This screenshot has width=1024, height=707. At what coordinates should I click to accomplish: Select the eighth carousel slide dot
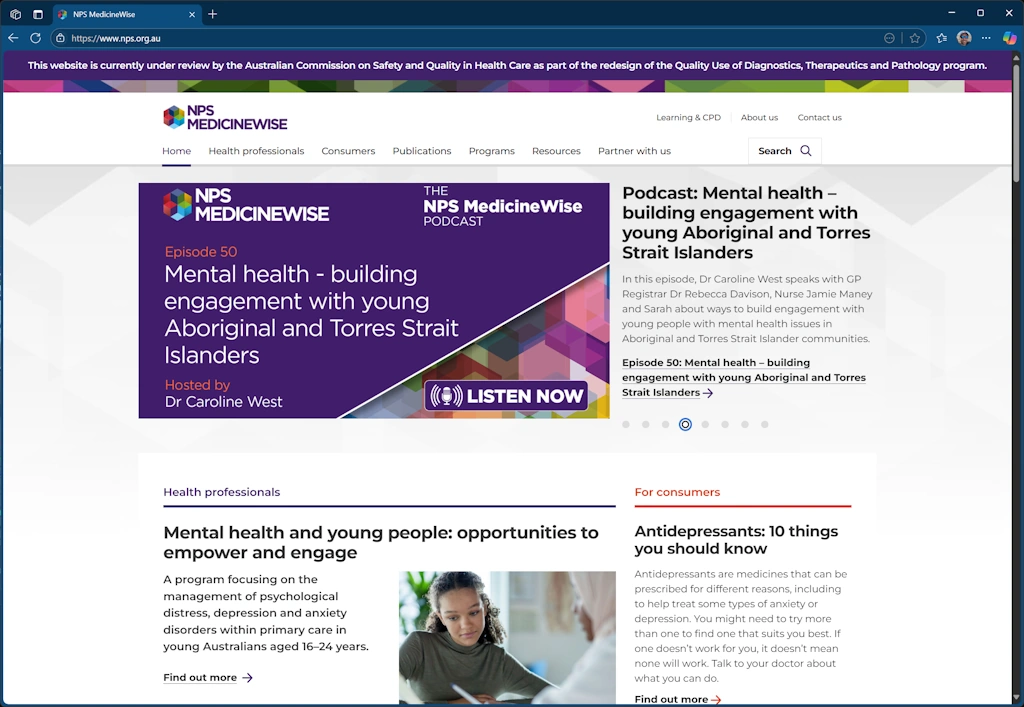765,424
